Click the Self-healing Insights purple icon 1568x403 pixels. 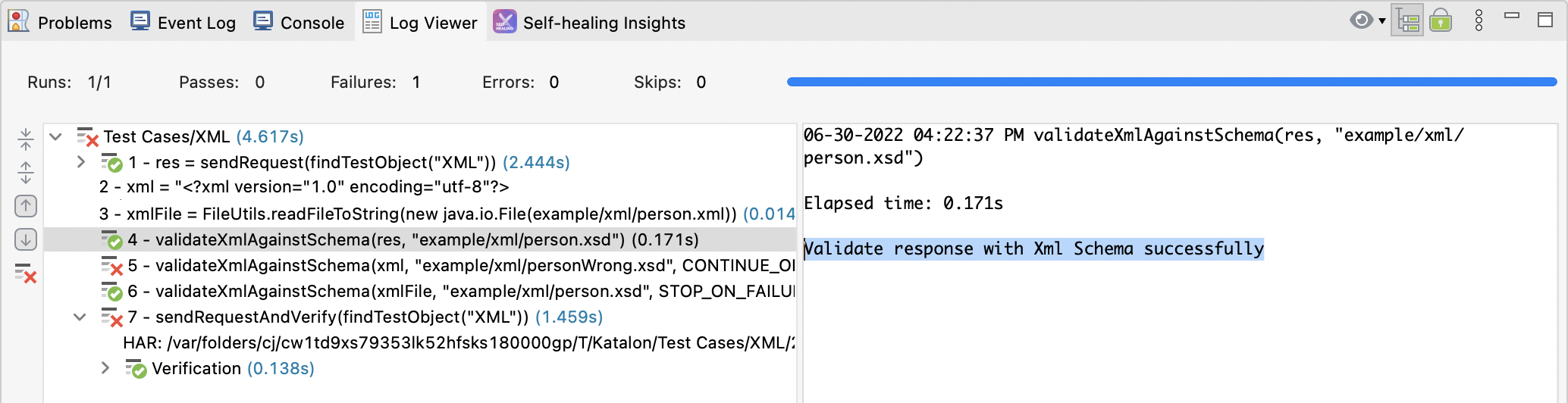pos(504,22)
